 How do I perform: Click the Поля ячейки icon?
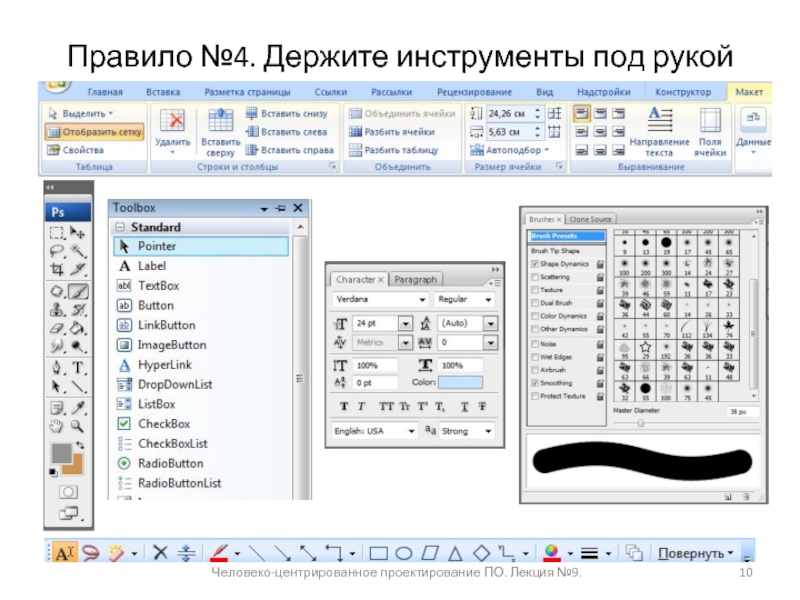click(710, 120)
